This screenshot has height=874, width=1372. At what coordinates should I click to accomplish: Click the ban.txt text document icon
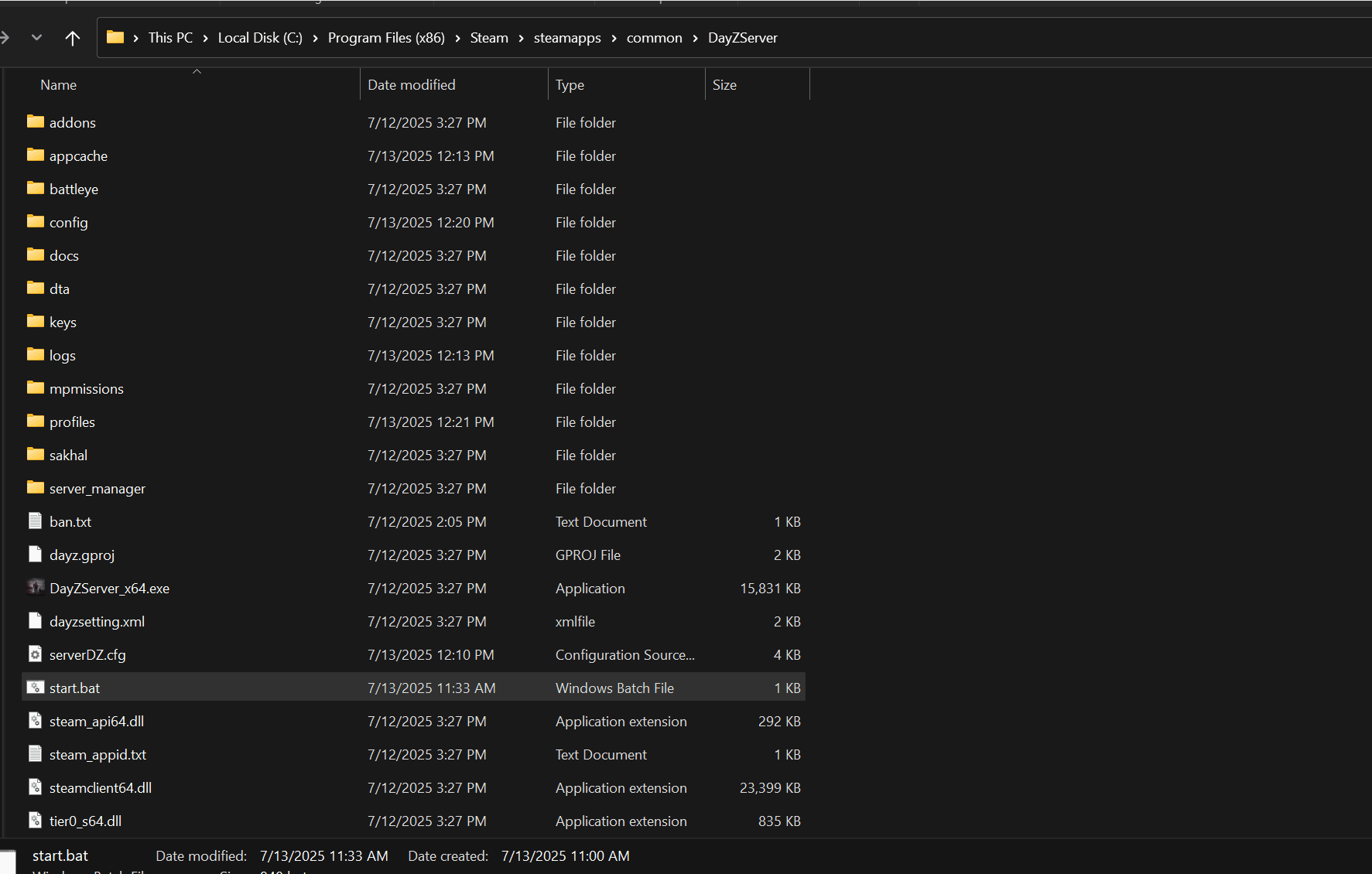[35, 521]
